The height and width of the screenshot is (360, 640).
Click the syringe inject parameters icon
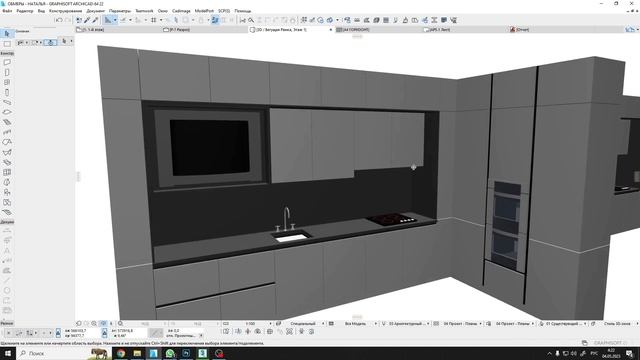click(95, 20)
